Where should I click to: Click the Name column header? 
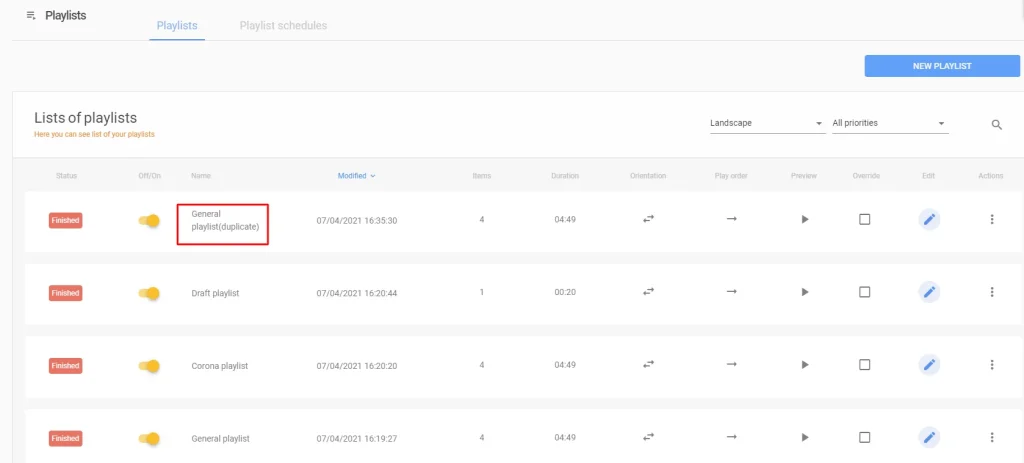tap(200, 176)
